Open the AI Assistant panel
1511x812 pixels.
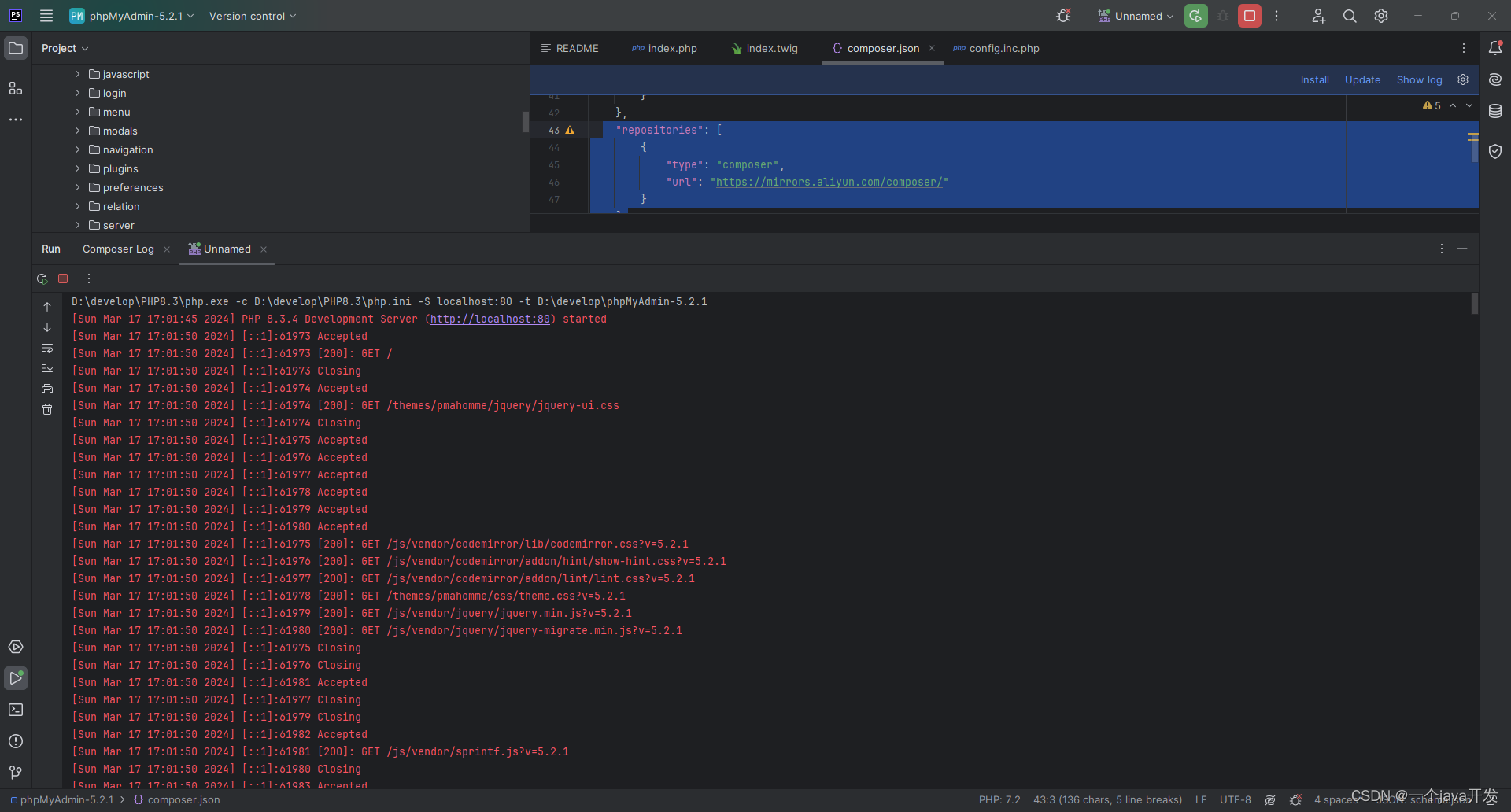coord(1496,79)
